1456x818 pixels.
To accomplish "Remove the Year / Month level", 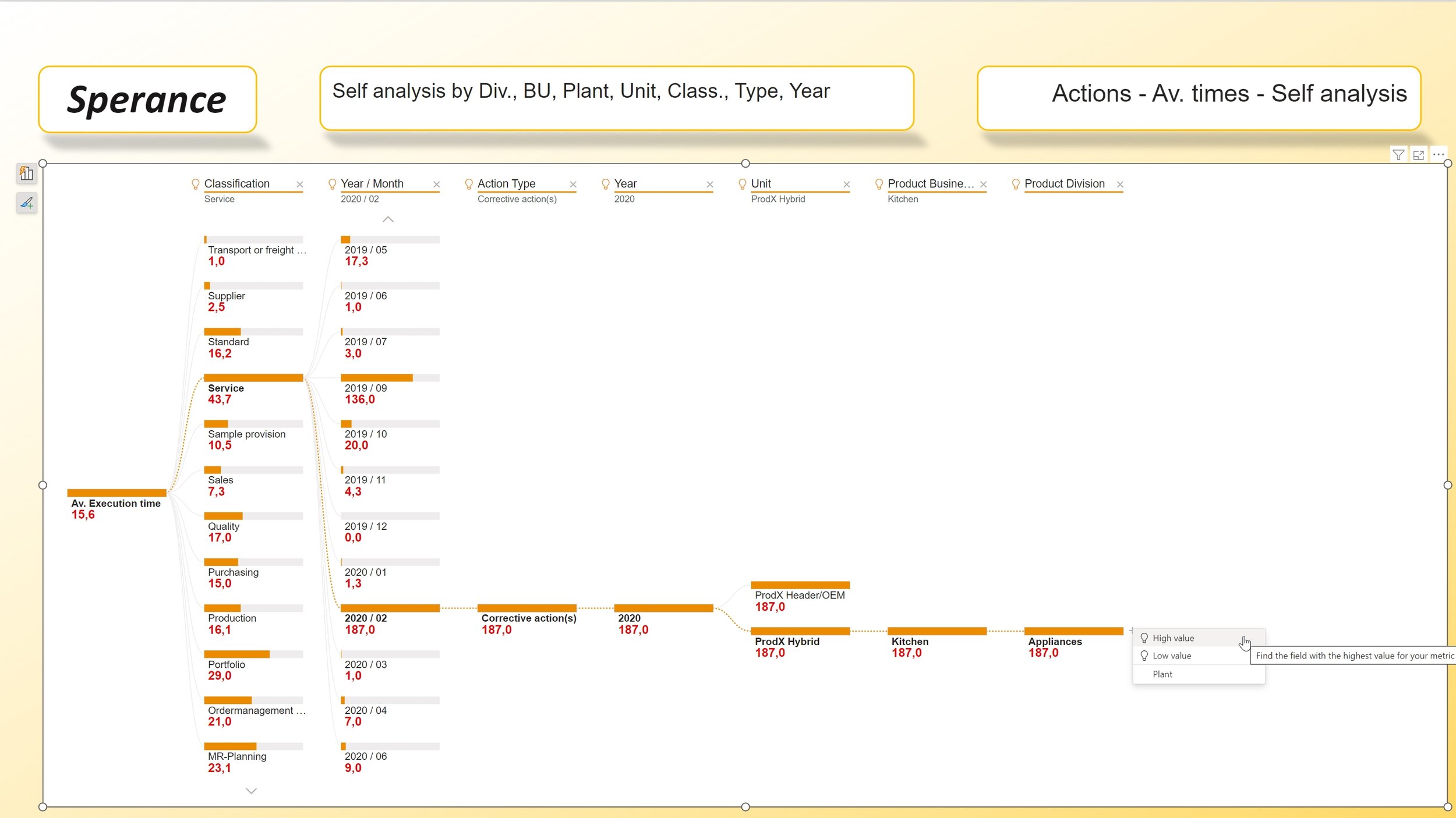I will tap(436, 185).
